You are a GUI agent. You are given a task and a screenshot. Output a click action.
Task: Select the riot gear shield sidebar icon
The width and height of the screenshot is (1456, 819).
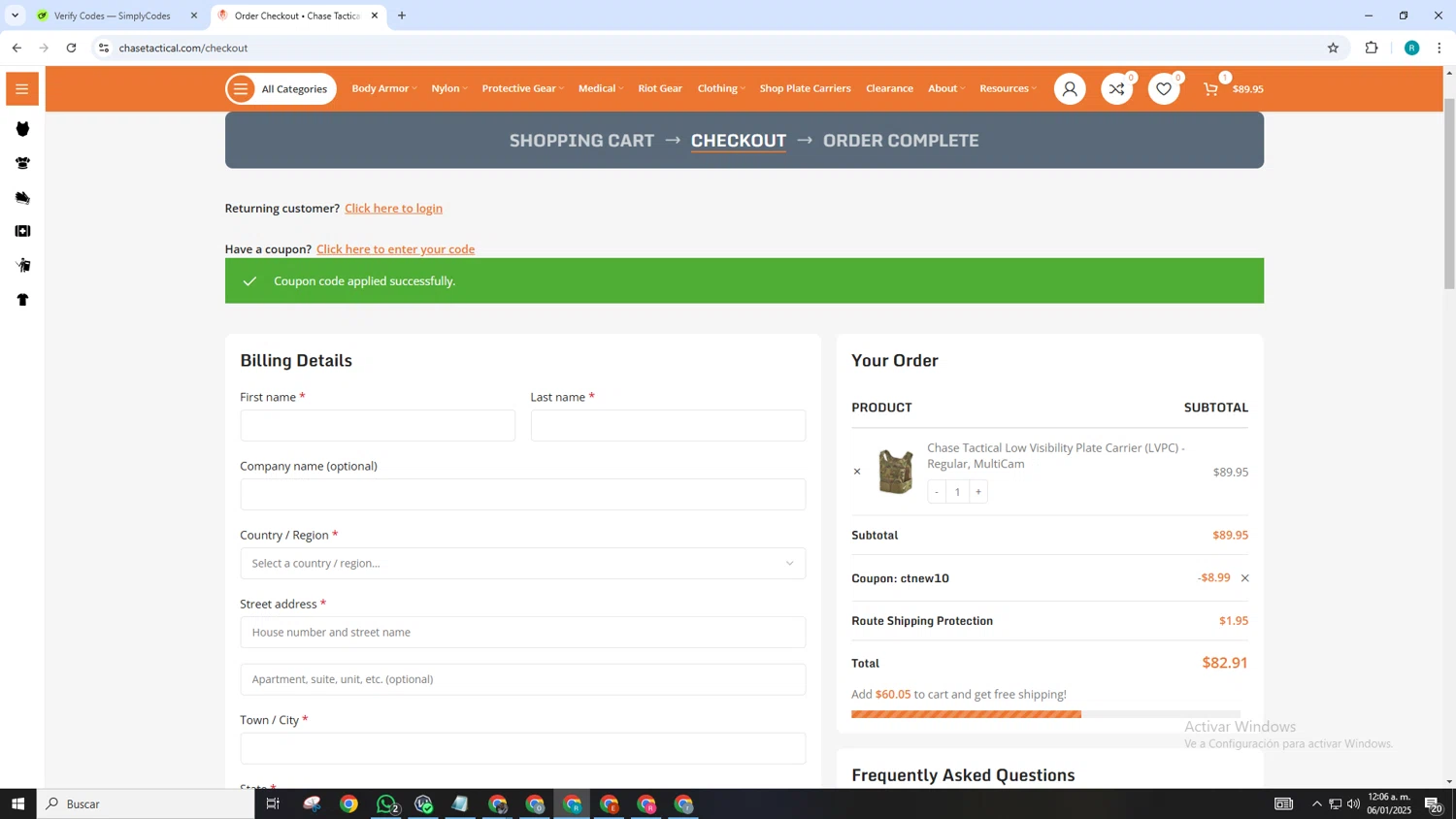pyautogui.click(x=22, y=265)
